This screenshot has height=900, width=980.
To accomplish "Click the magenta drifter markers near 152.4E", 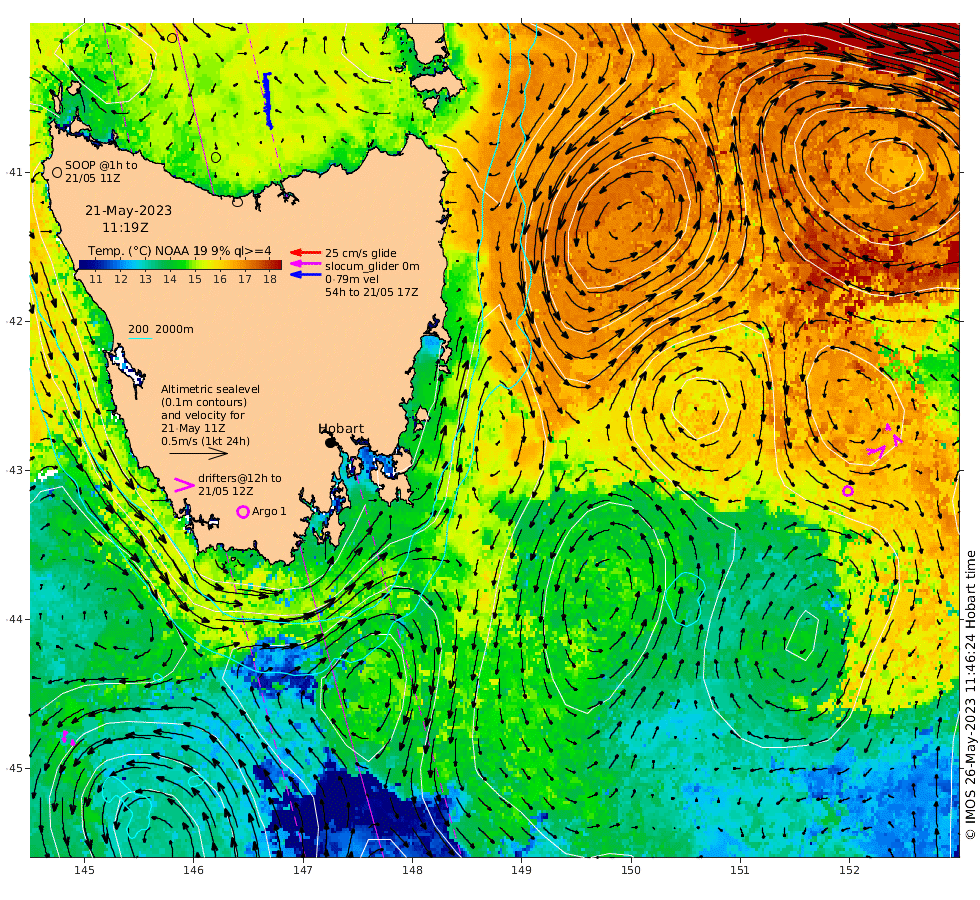I will 885,442.
